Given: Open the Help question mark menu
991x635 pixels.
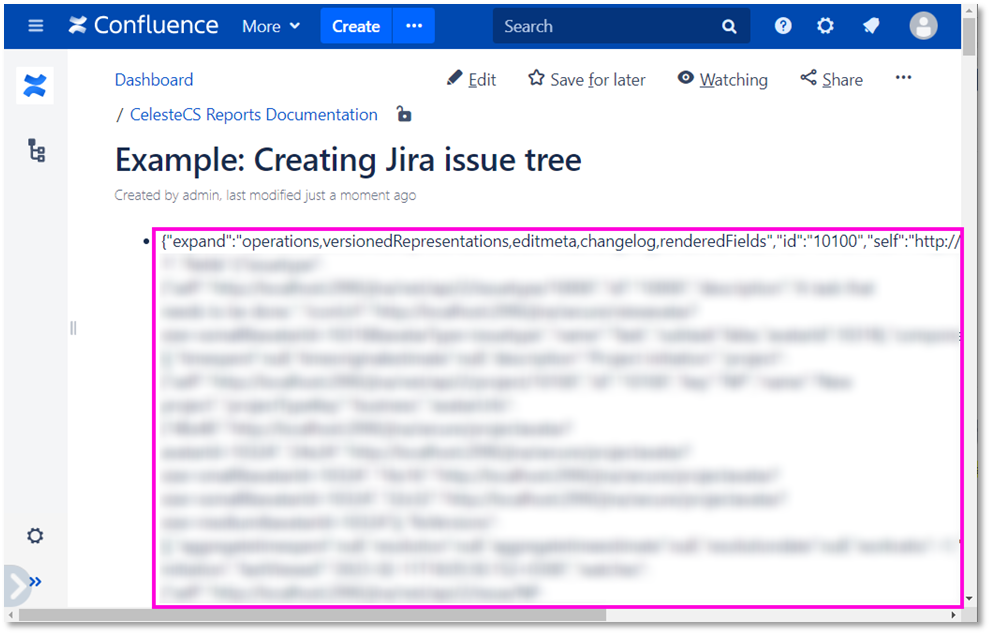Looking at the screenshot, I should click(x=783, y=26).
